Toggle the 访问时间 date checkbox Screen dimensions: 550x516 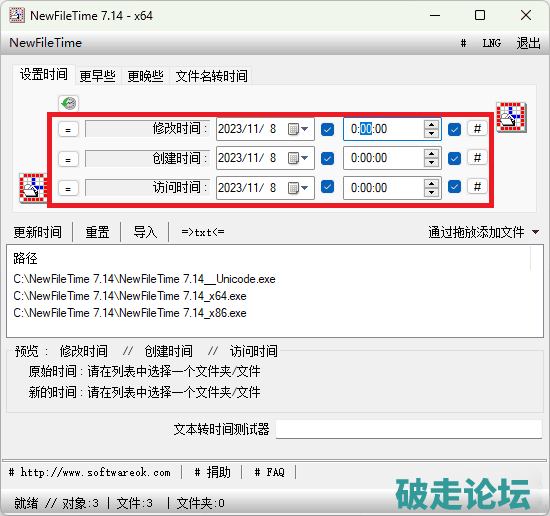pos(327,187)
